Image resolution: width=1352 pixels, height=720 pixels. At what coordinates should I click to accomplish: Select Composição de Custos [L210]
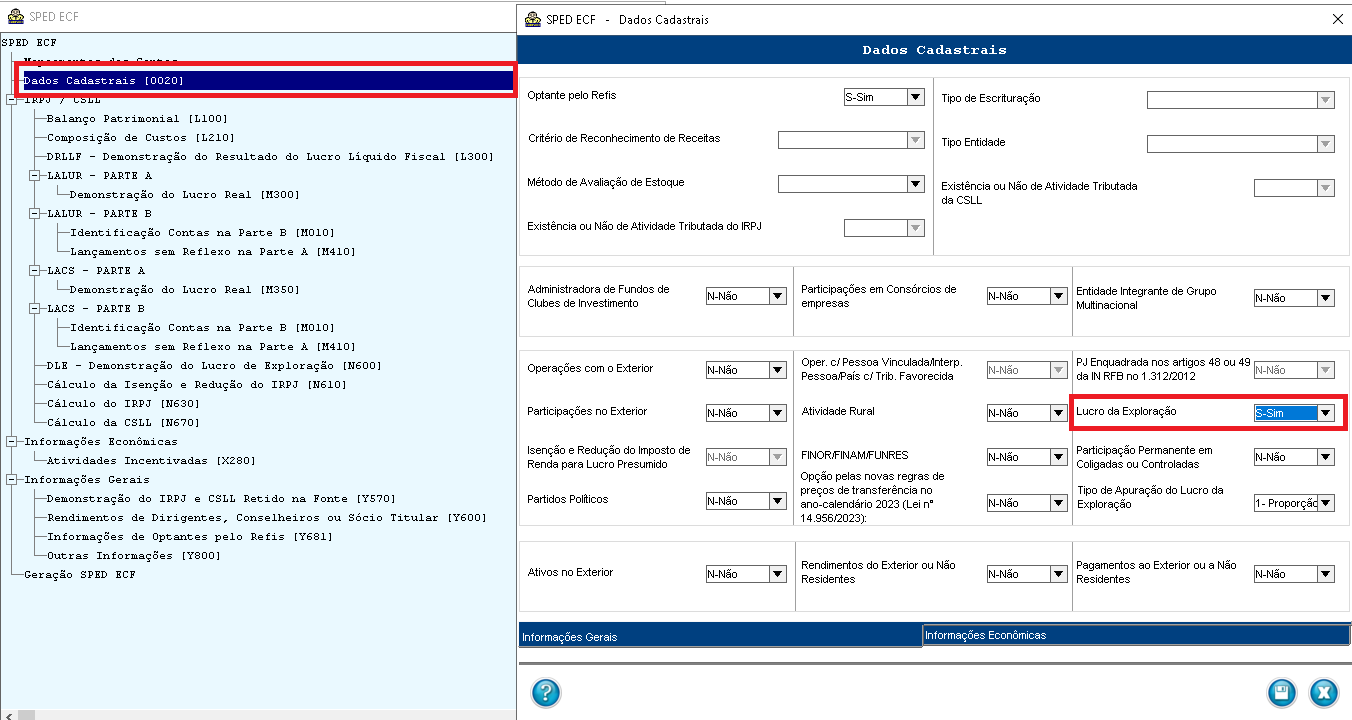140,137
